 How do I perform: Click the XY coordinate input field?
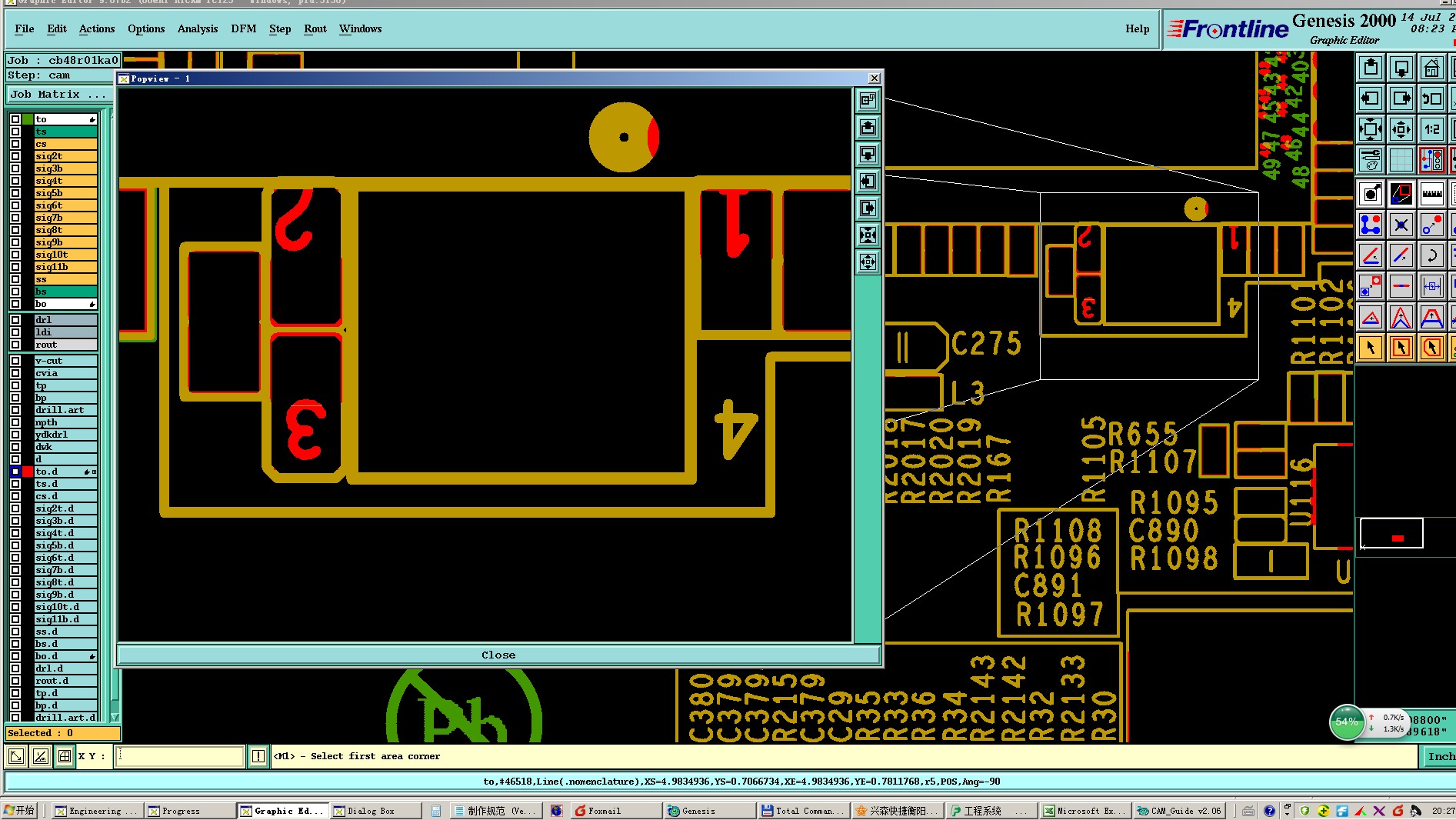pos(181,757)
